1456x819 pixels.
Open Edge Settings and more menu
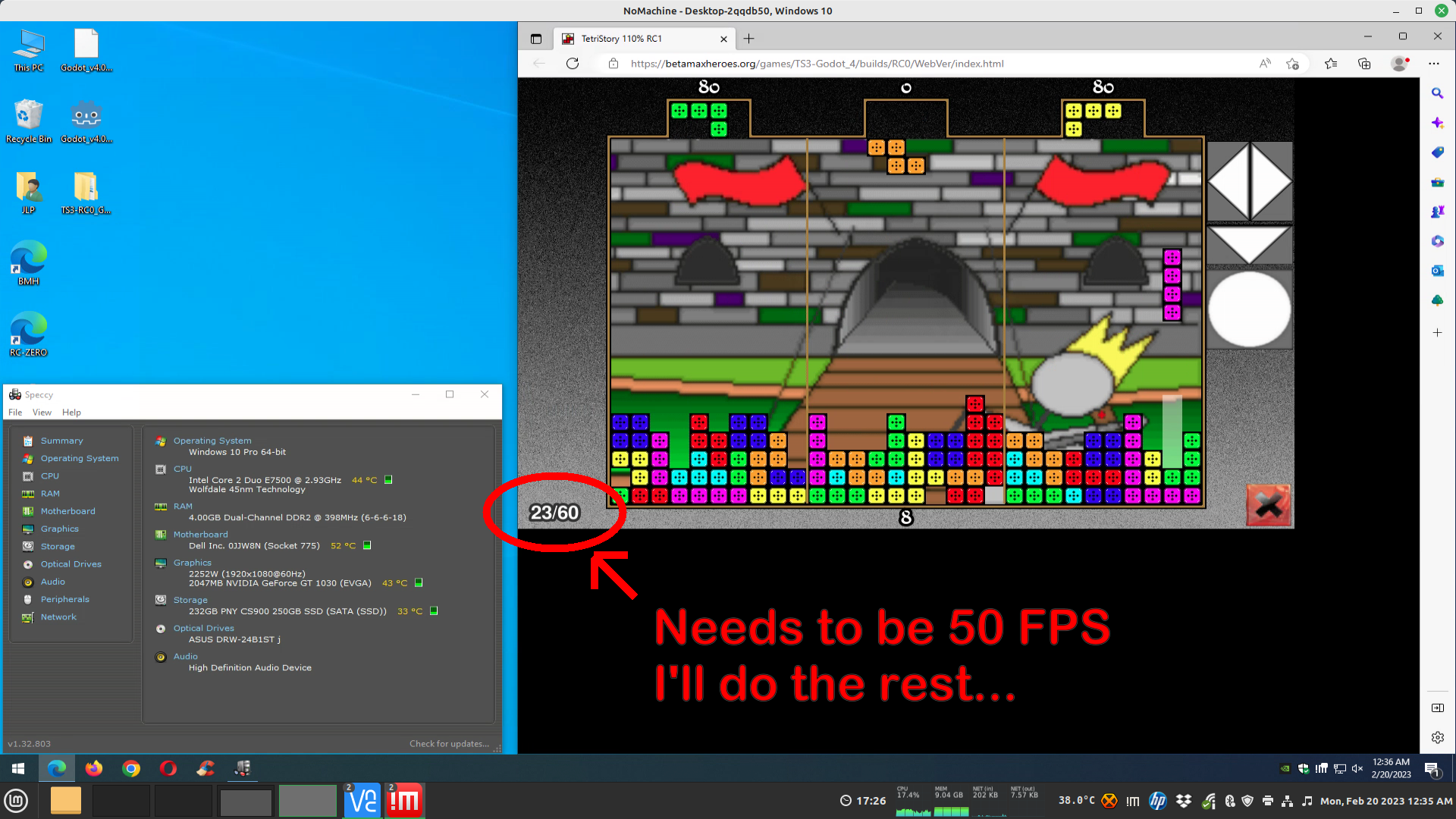(x=1434, y=64)
